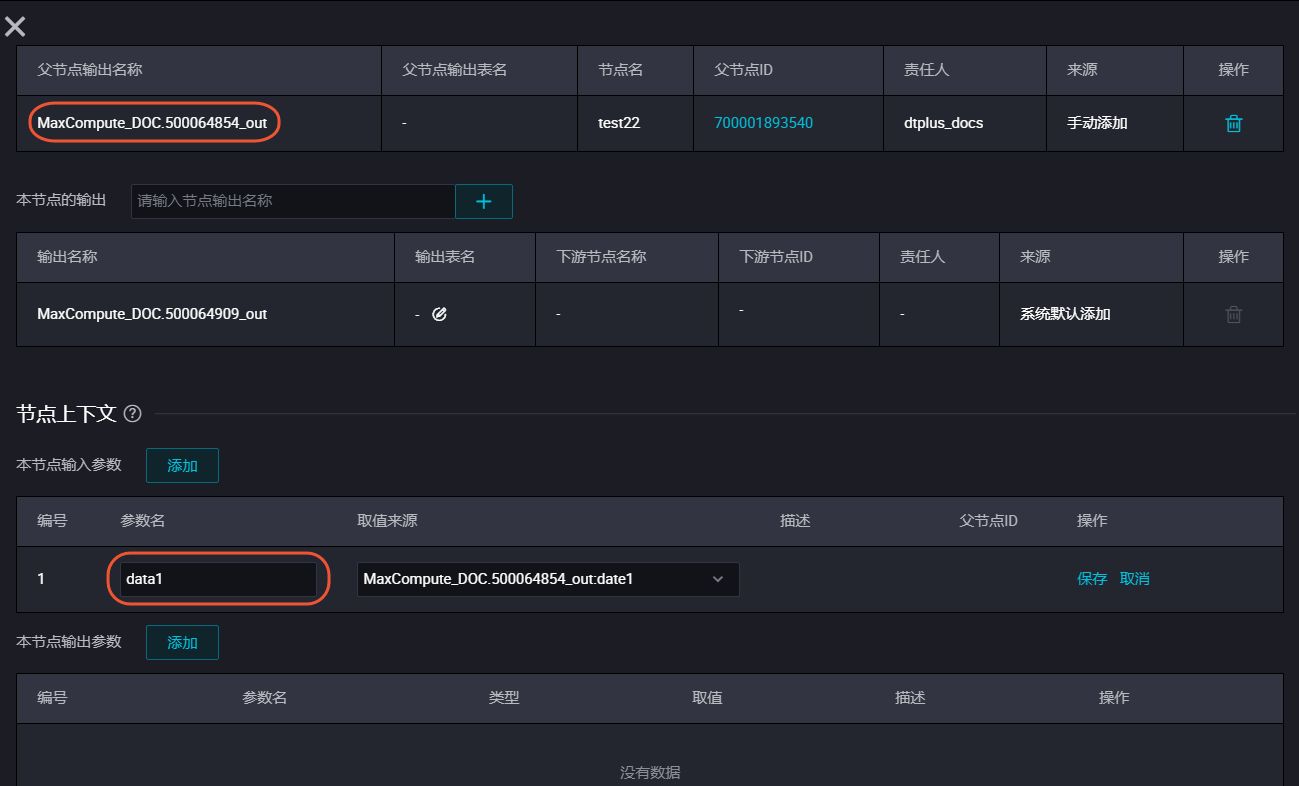1299x786 pixels.
Task: Click the 手动添加 source cell
Action: tap(1097, 123)
